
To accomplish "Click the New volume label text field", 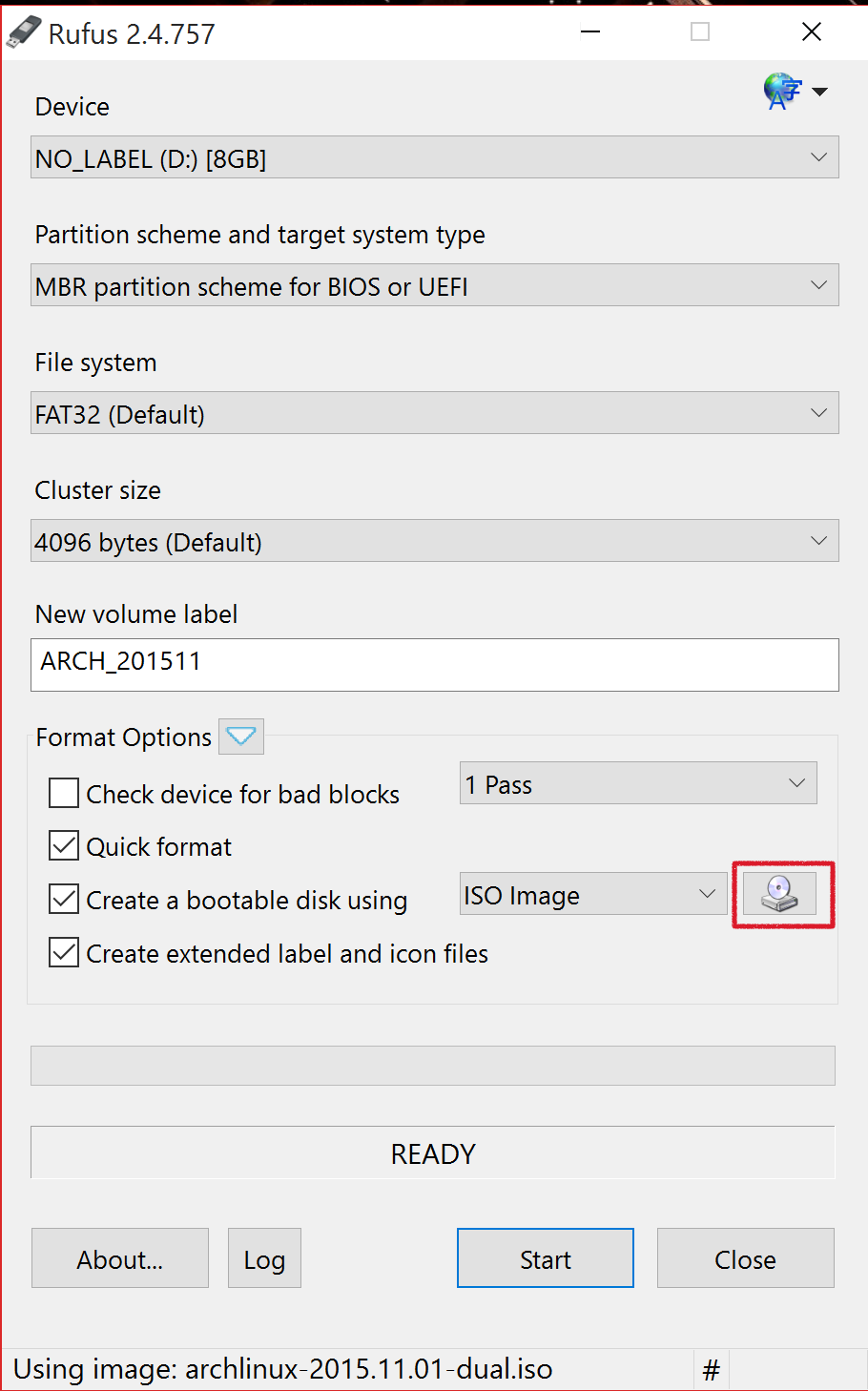I will coord(435,665).
